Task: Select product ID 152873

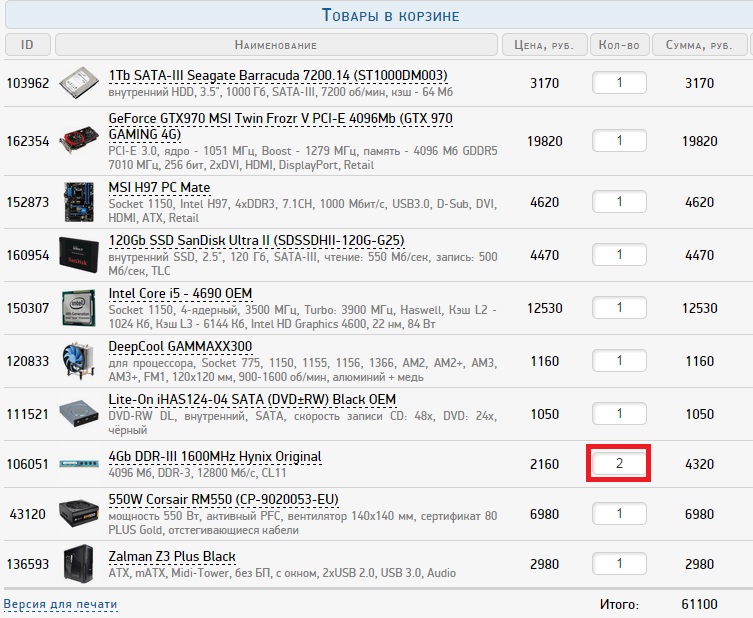Action: coord(28,202)
